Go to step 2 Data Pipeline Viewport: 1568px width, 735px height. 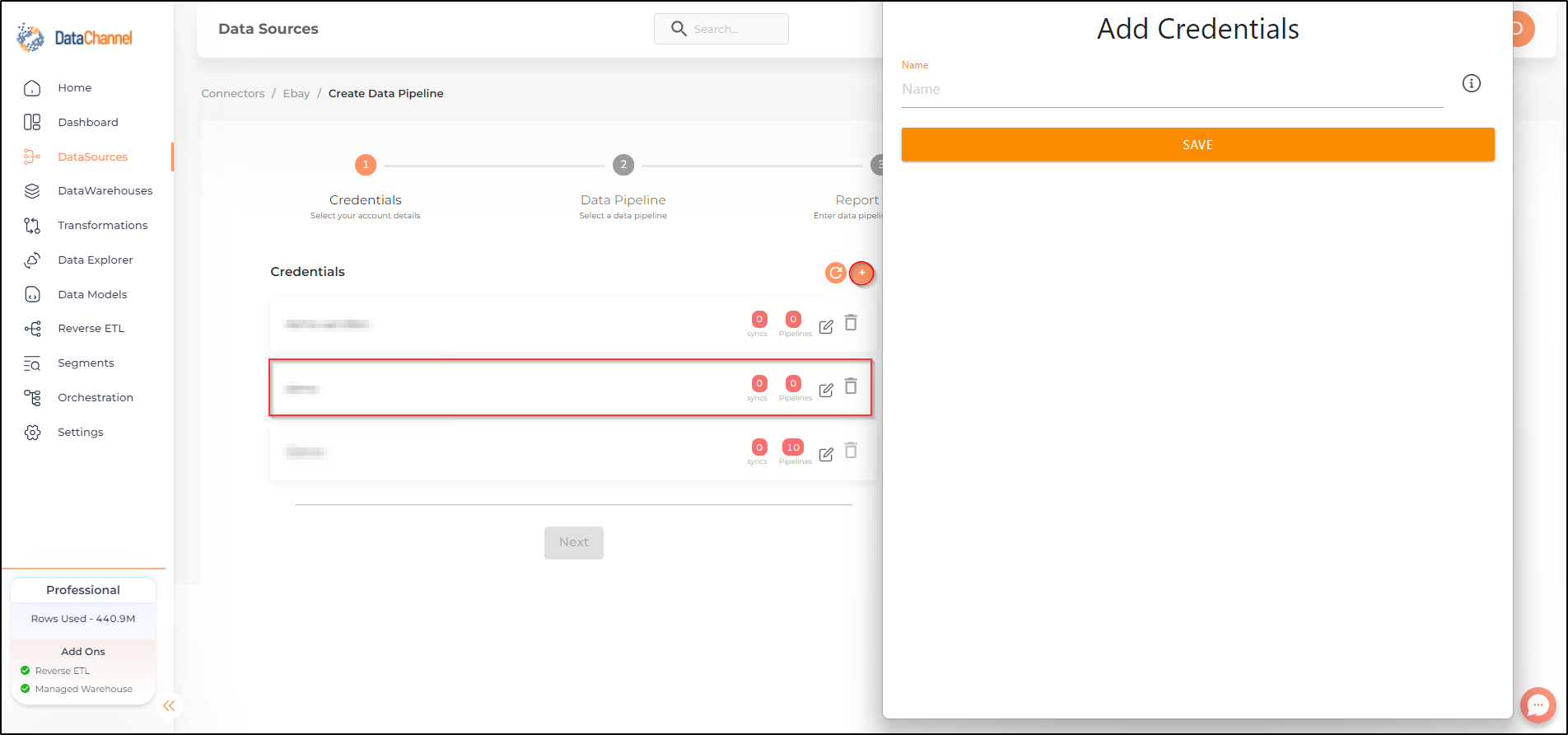623,165
